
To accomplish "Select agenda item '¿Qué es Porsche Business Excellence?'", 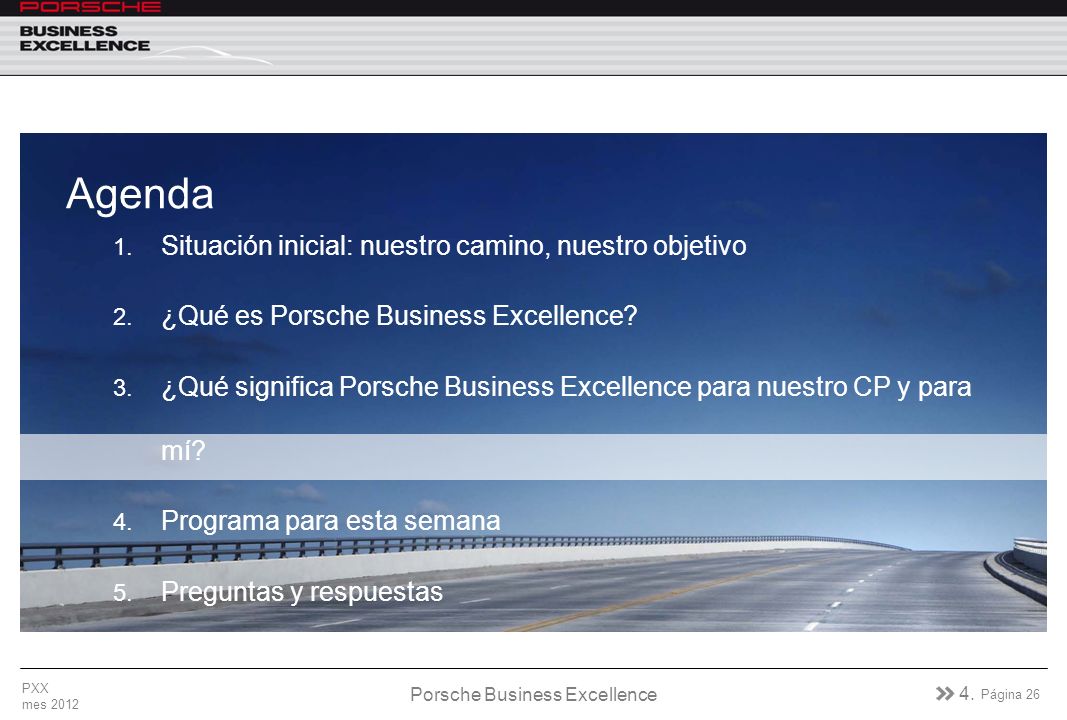I will click(399, 316).
